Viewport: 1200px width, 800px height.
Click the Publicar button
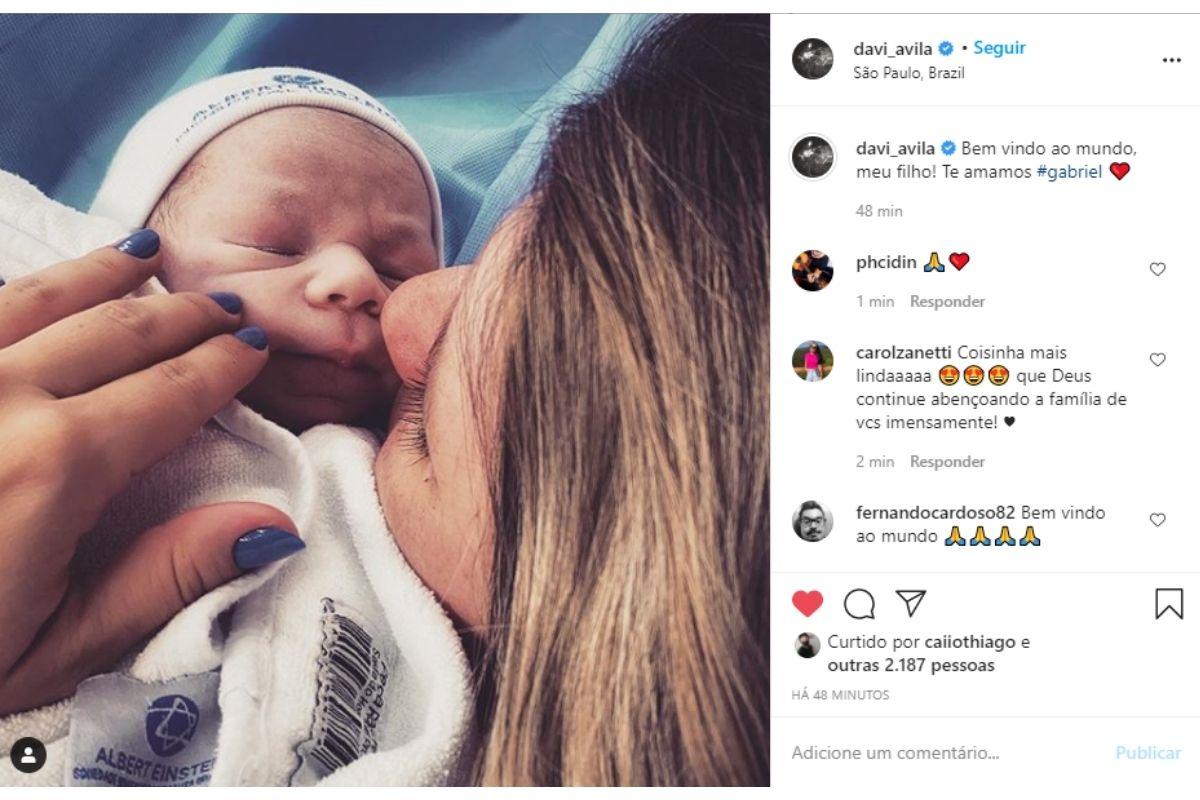(1148, 753)
